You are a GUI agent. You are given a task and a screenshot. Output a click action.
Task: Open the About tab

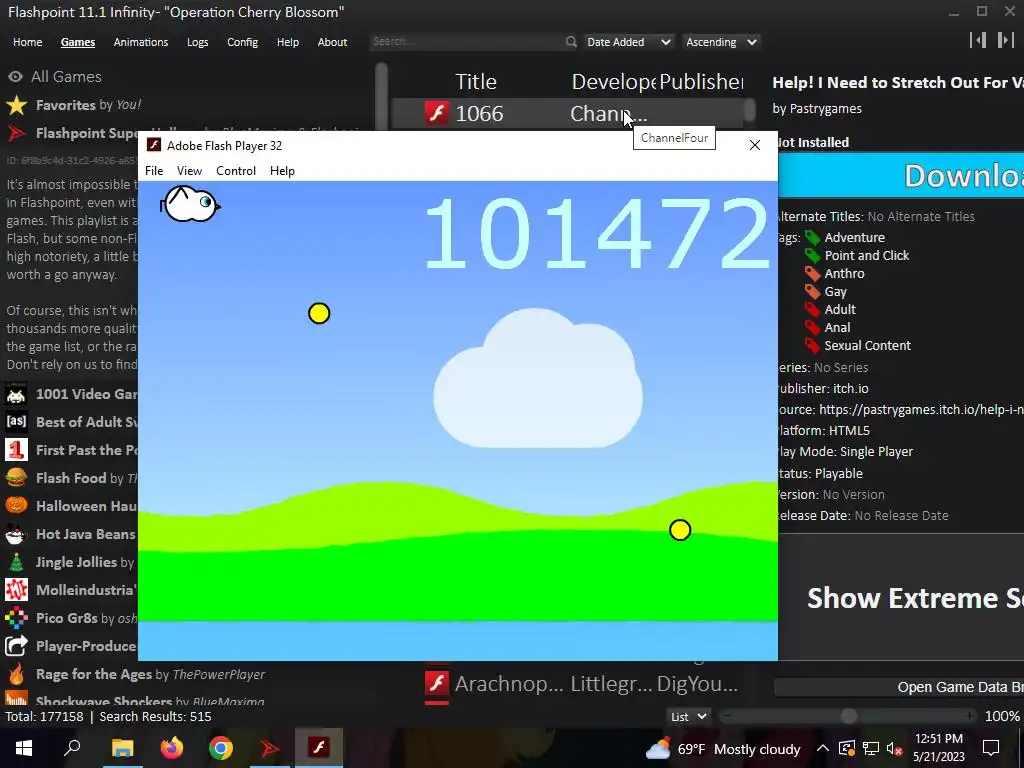[x=332, y=42]
